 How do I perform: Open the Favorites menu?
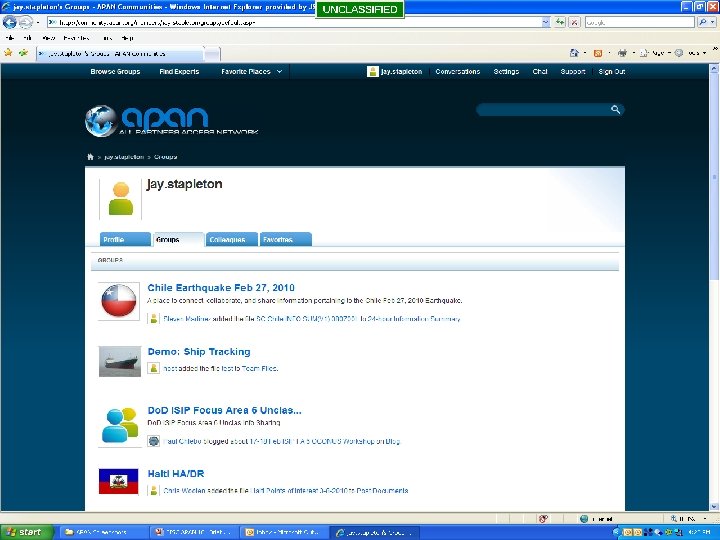pos(76,38)
